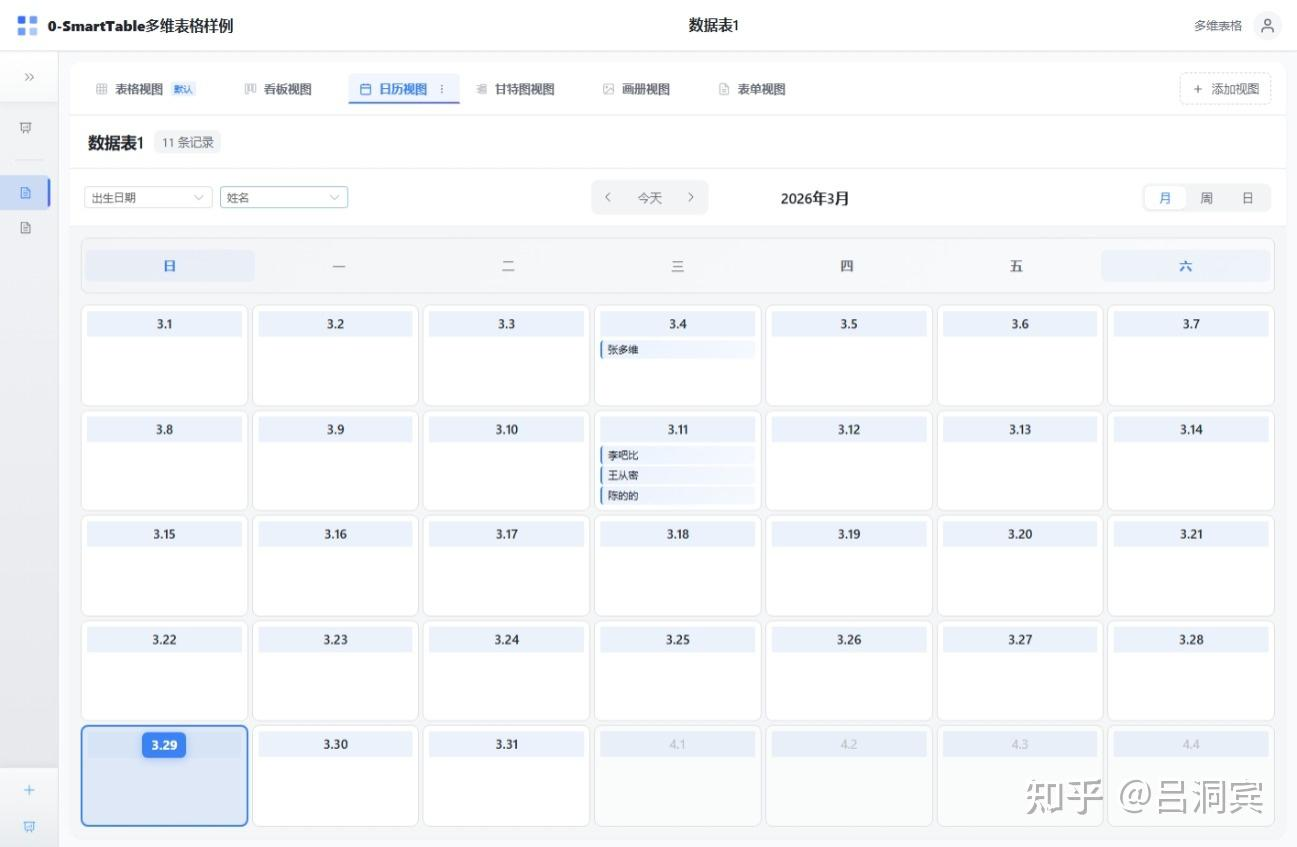This screenshot has width=1297, height=847.
Task: Open calendar view options menu dots
Action: point(442,89)
